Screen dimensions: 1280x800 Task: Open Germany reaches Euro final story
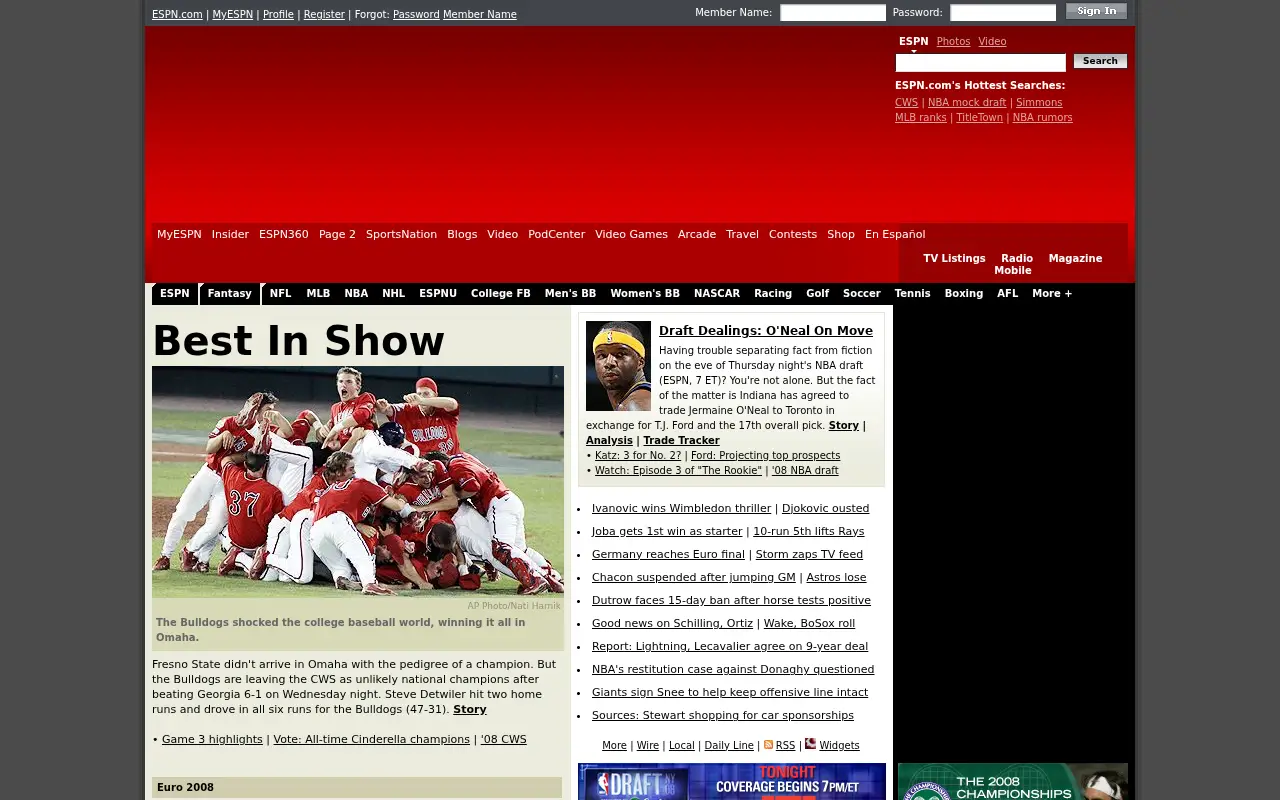pyautogui.click(x=668, y=555)
